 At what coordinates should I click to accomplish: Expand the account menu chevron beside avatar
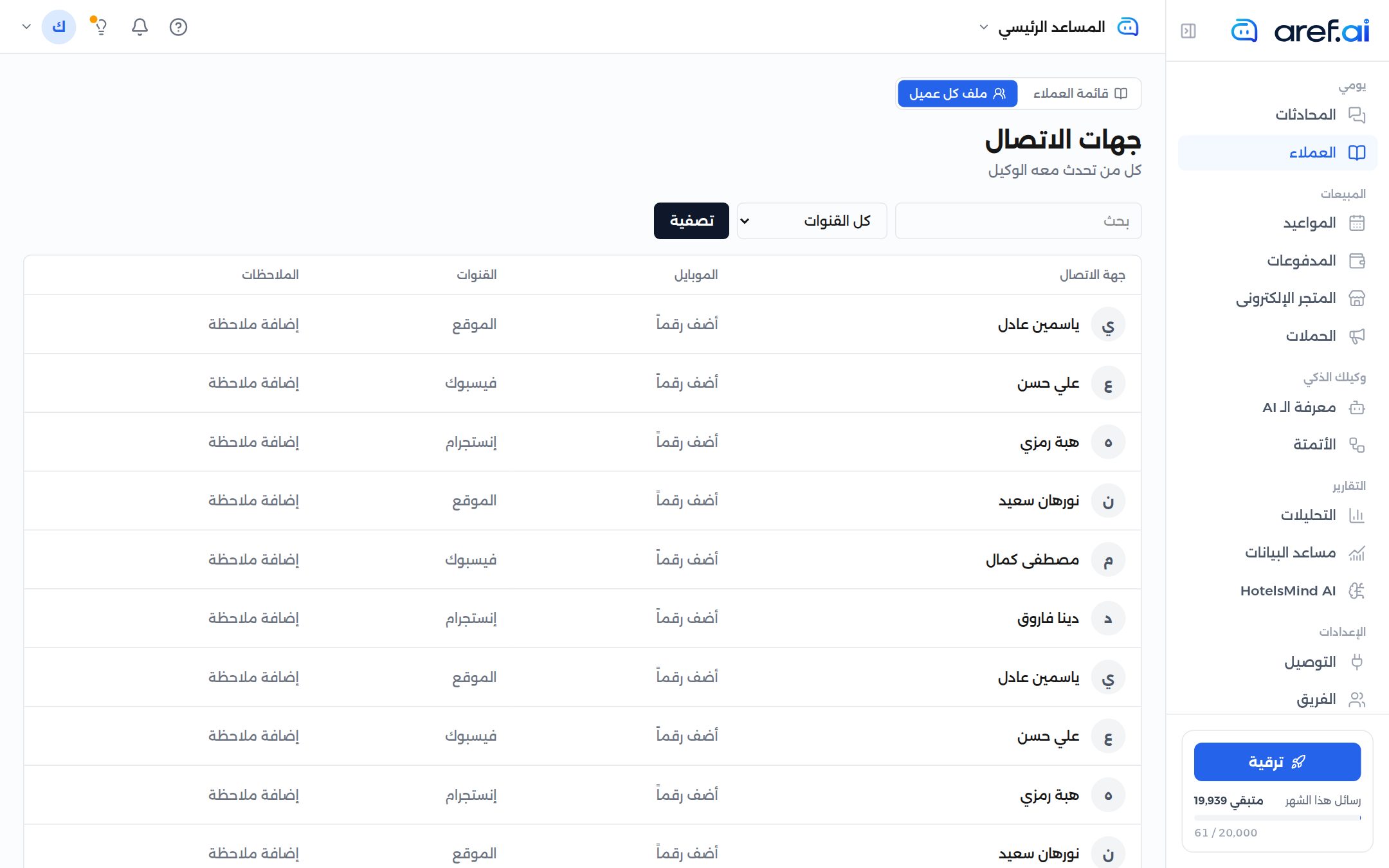click(x=26, y=27)
